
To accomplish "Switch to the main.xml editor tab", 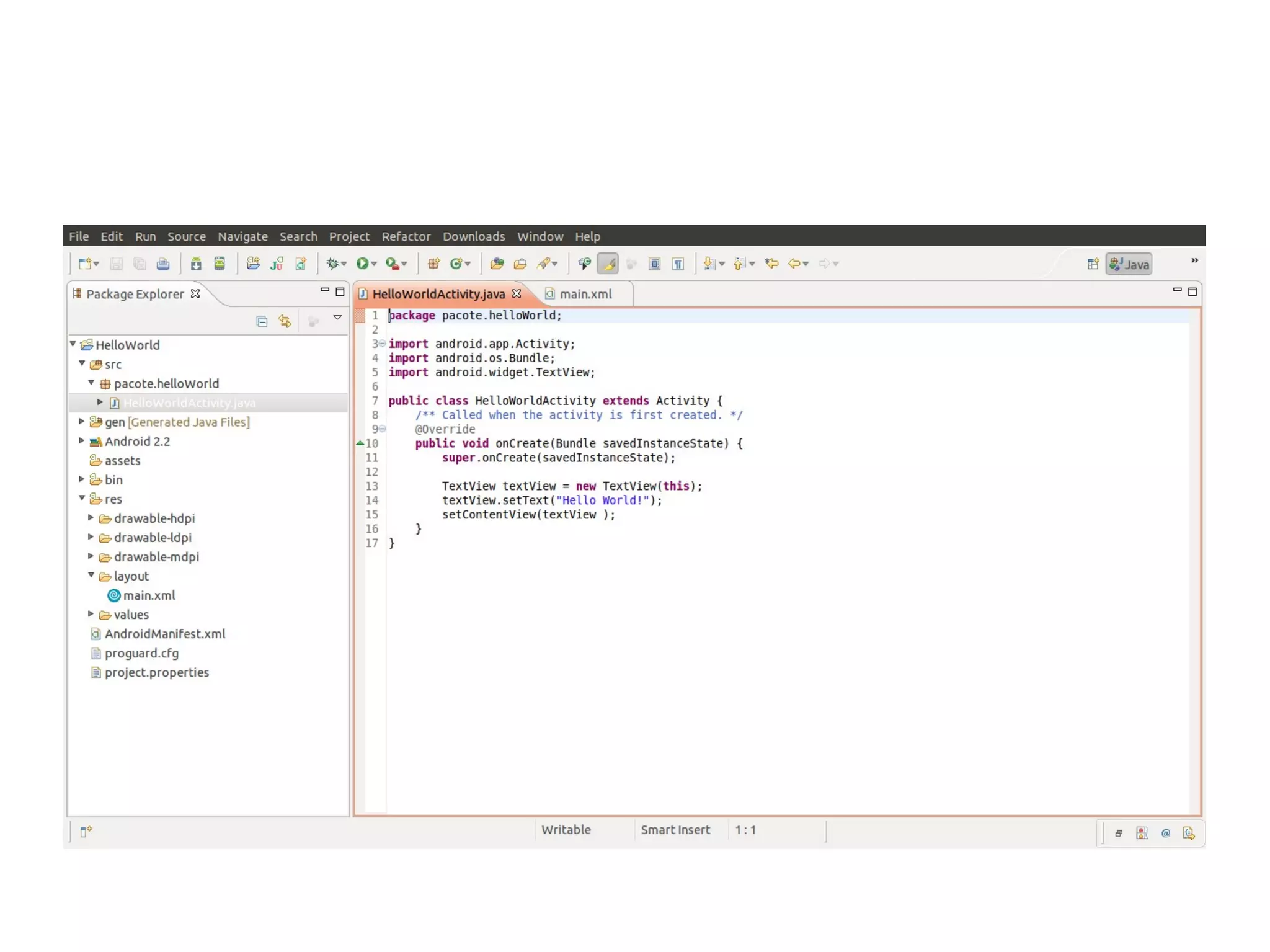I will coord(585,294).
